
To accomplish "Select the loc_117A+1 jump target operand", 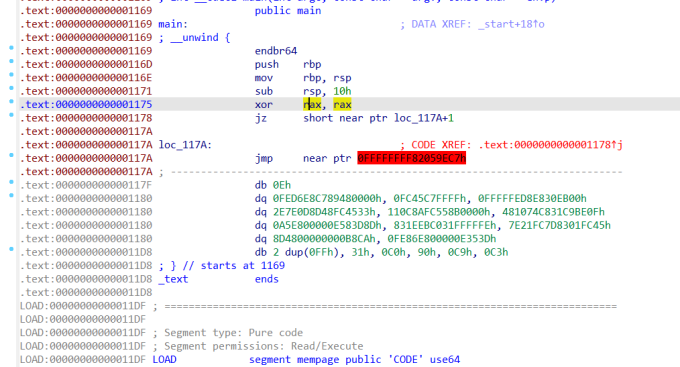I will pyautogui.click(x=424, y=118).
